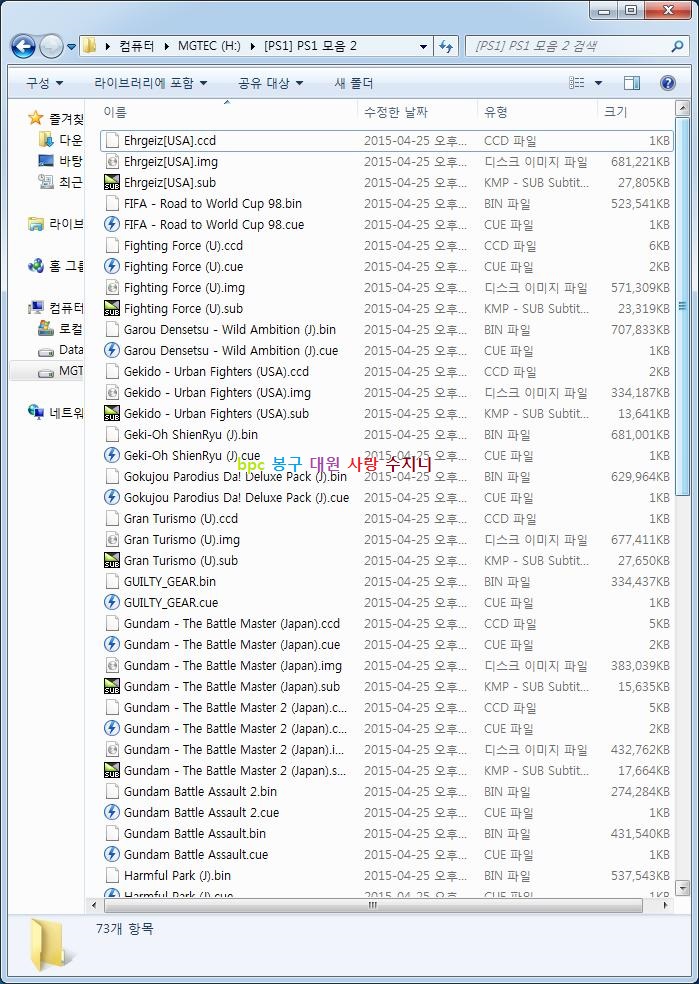Viewport: 699px width, 984px height.
Task: Click the Ehrgeiz[USA].img disc image icon
Action: click(x=112, y=161)
